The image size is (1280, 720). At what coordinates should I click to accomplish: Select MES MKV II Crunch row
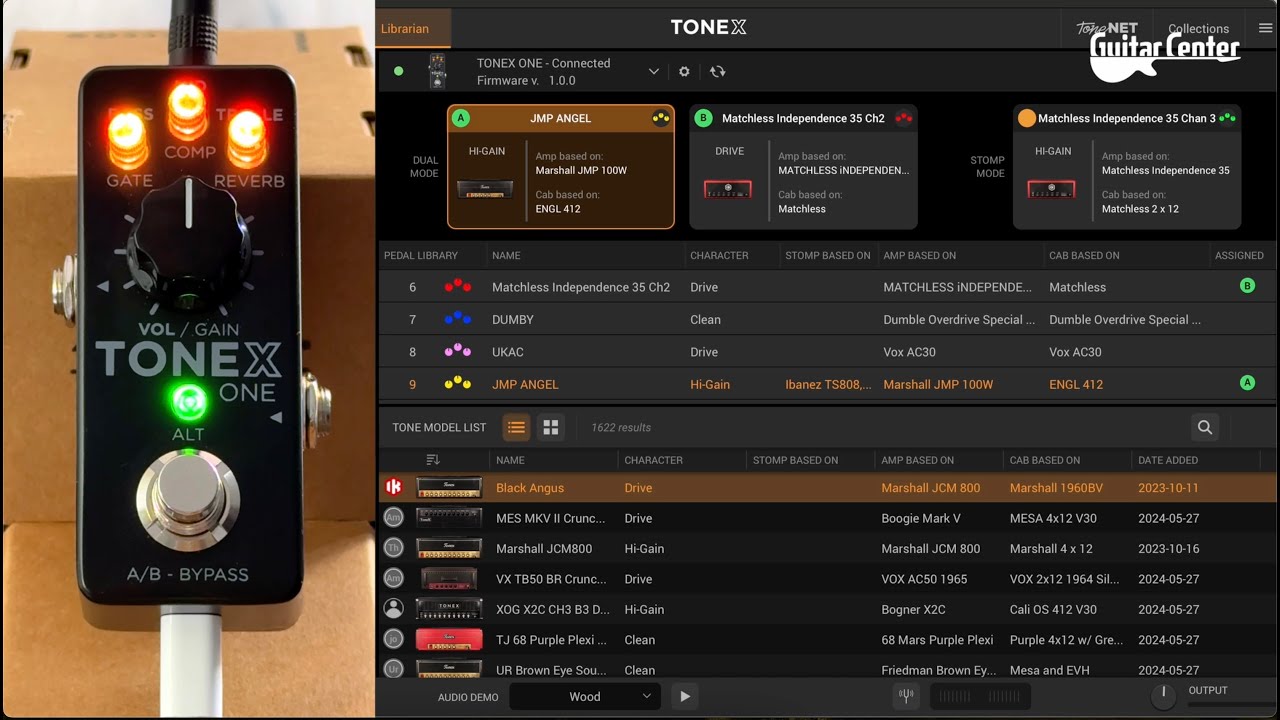827,518
